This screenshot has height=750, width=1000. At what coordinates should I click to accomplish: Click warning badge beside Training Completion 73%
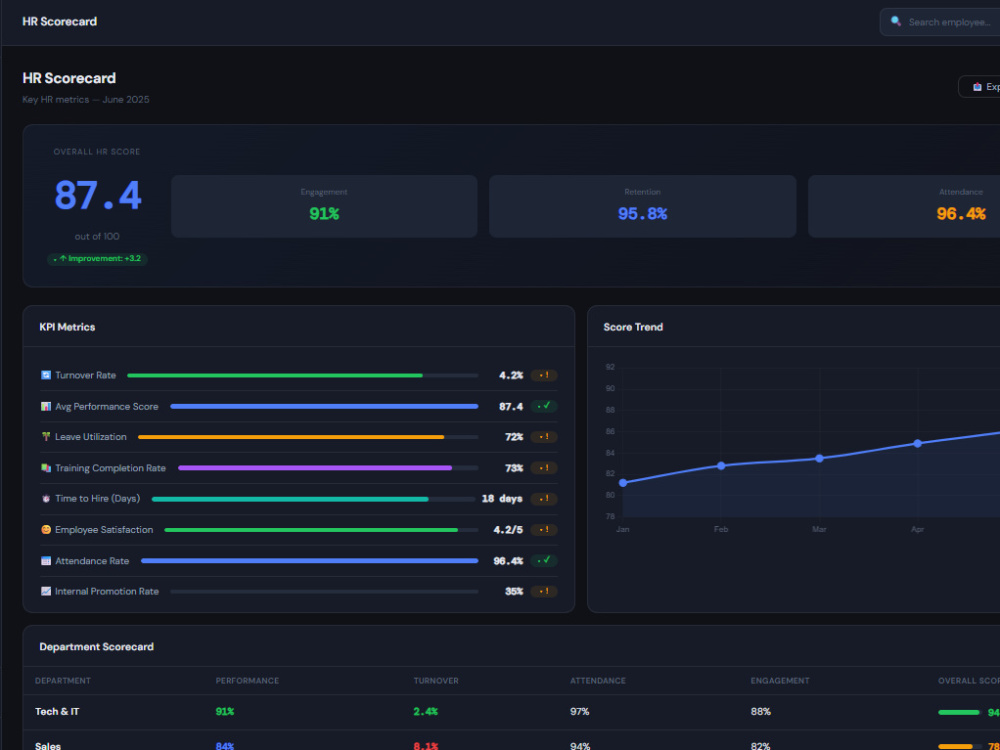(x=544, y=468)
